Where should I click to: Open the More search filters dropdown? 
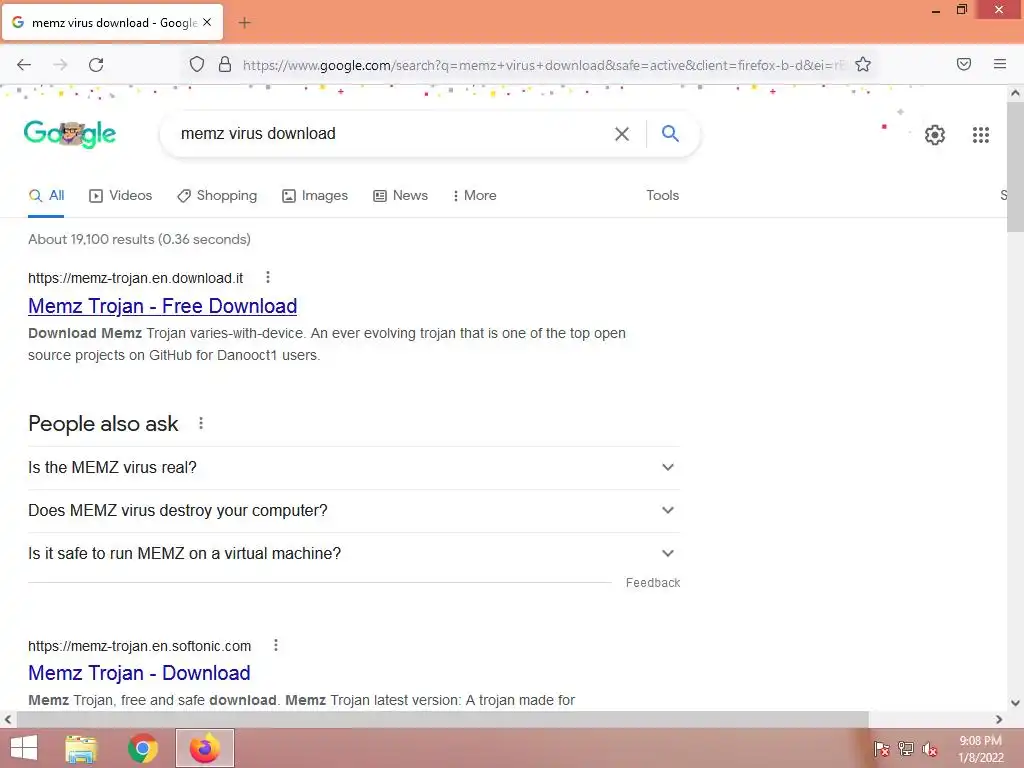coord(475,195)
